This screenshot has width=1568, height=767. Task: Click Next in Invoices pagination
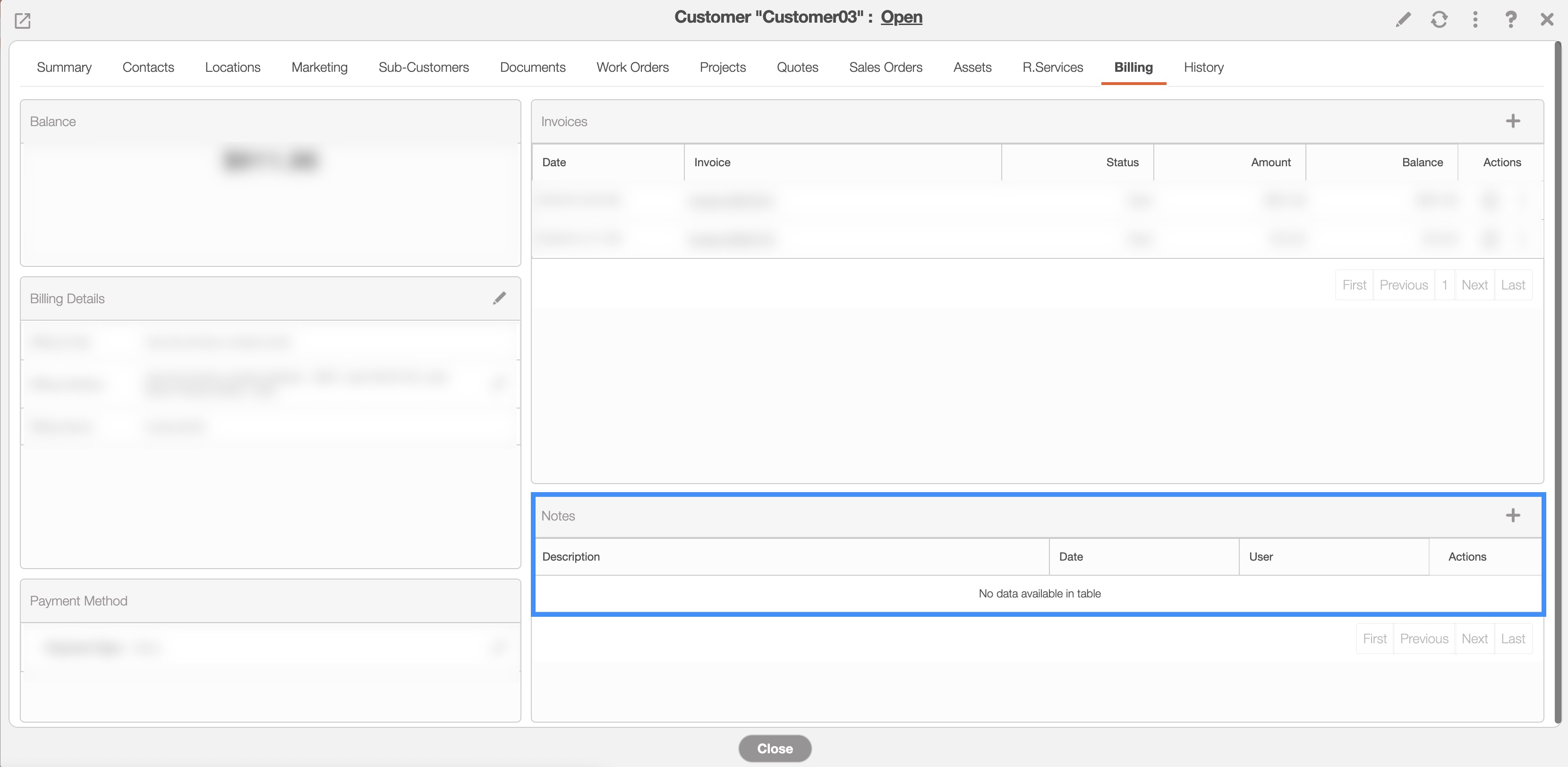coord(1474,285)
